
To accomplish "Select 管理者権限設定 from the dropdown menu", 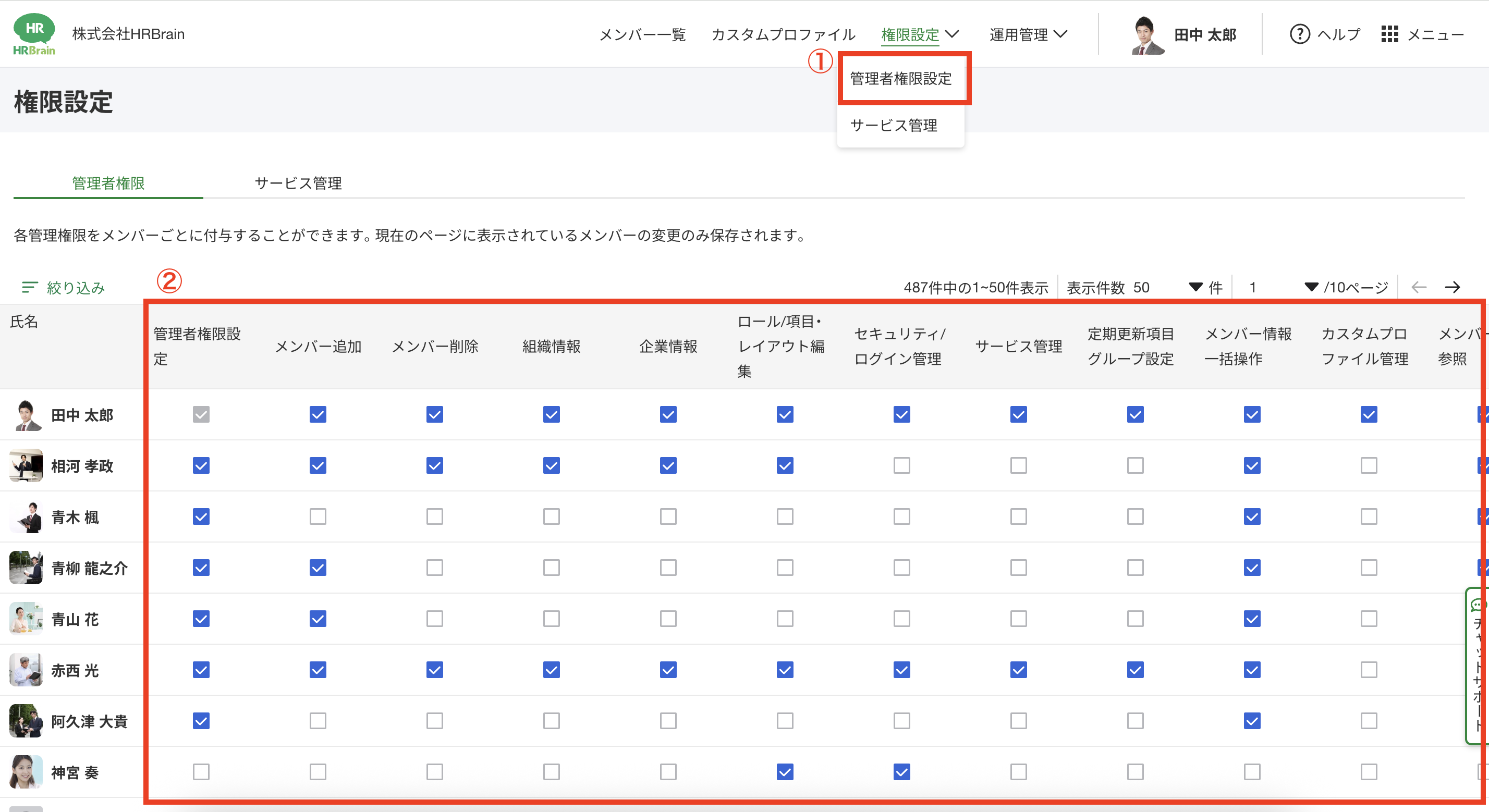I will pyautogui.click(x=900, y=79).
